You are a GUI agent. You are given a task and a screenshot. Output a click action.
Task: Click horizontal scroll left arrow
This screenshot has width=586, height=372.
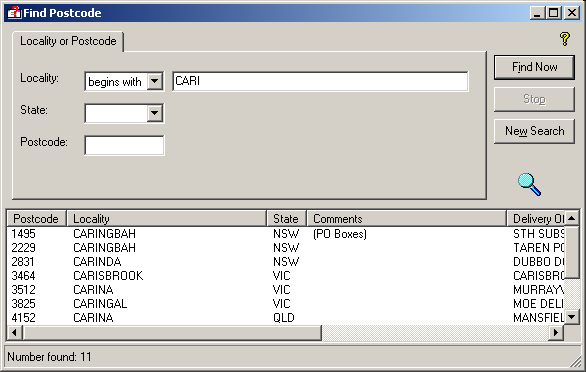coord(15,332)
